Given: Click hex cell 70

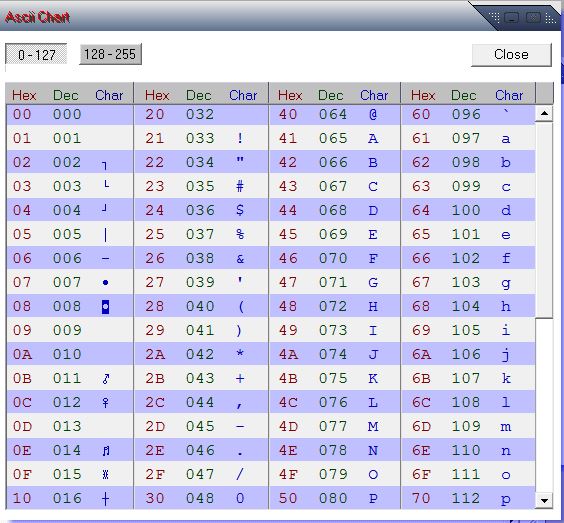Looking at the screenshot, I should point(421,499).
